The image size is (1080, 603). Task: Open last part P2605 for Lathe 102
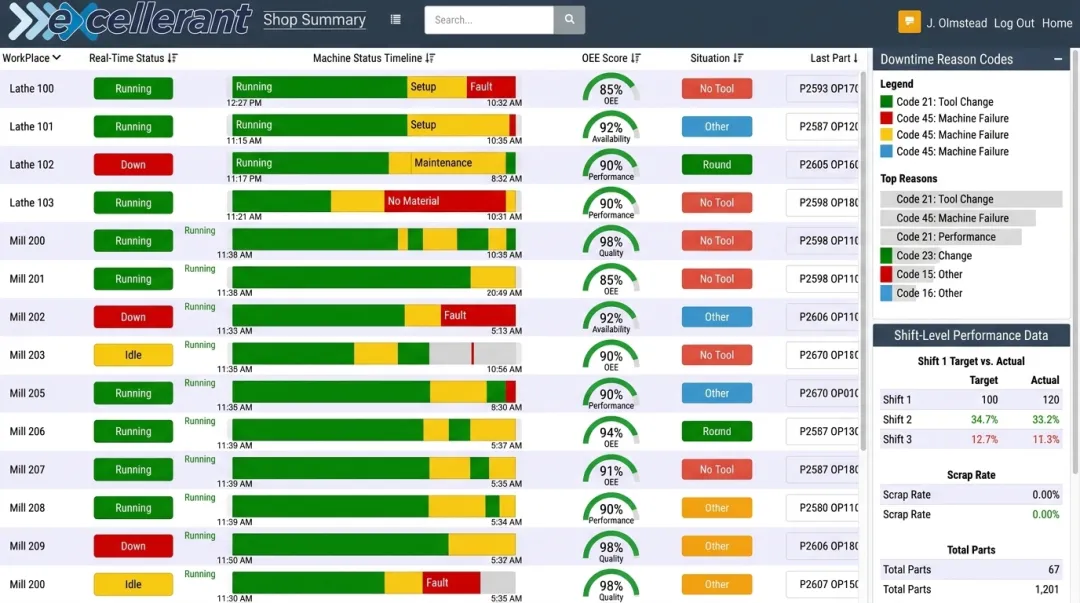click(x=823, y=165)
